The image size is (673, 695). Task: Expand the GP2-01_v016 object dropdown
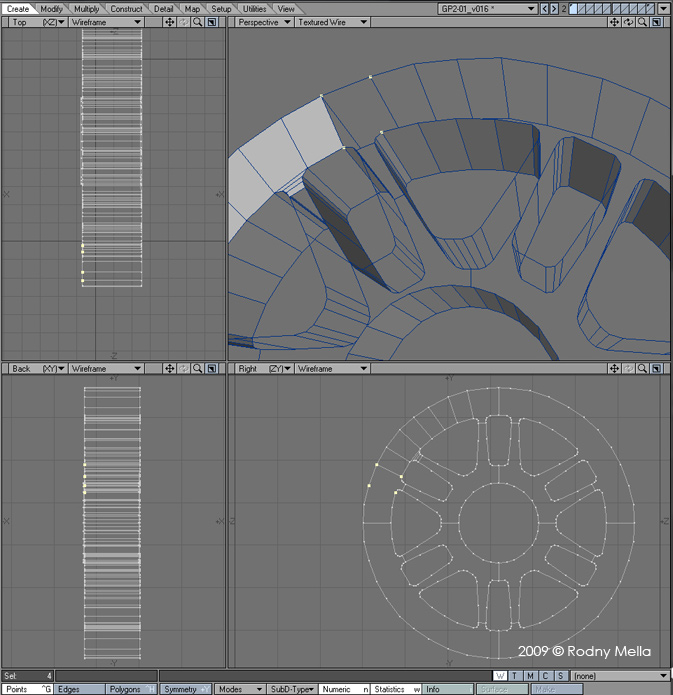pos(487,9)
